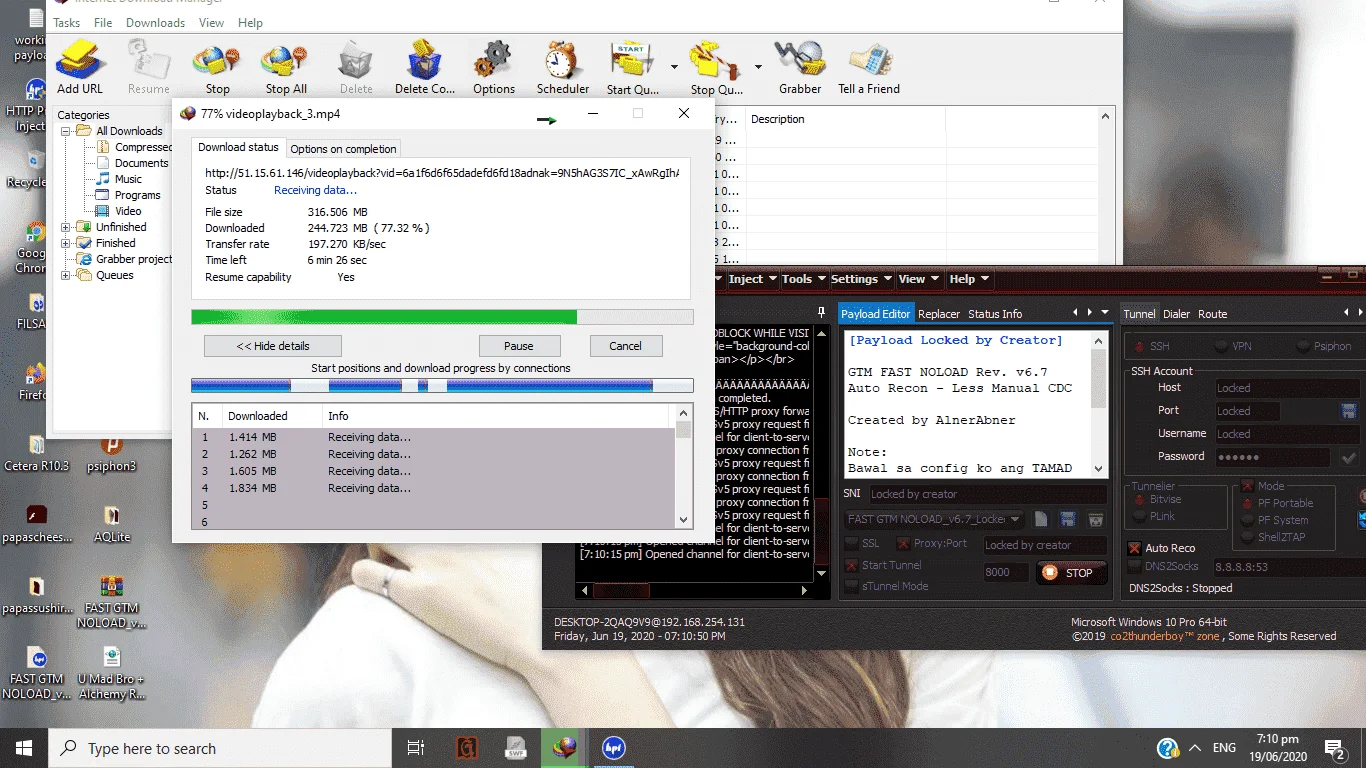This screenshot has width=1366, height=768.
Task: Click the green download progress bar
Action: coord(442,317)
